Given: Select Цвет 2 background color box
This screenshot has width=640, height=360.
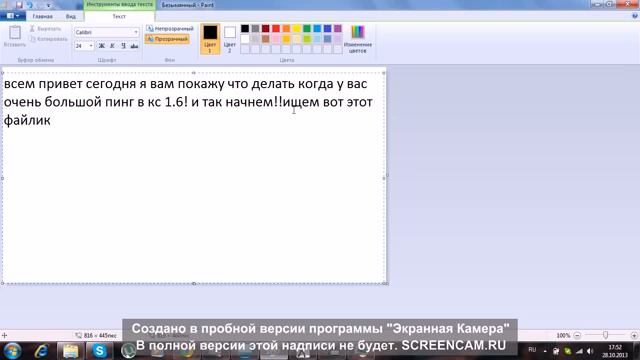Looking at the screenshot, I should coord(230,39).
